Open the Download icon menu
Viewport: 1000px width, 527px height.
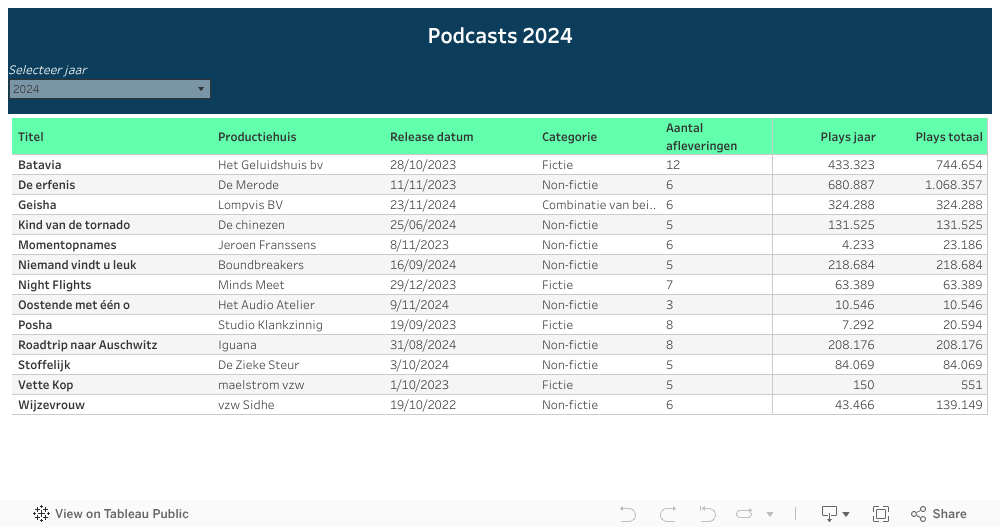click(835, 514)
